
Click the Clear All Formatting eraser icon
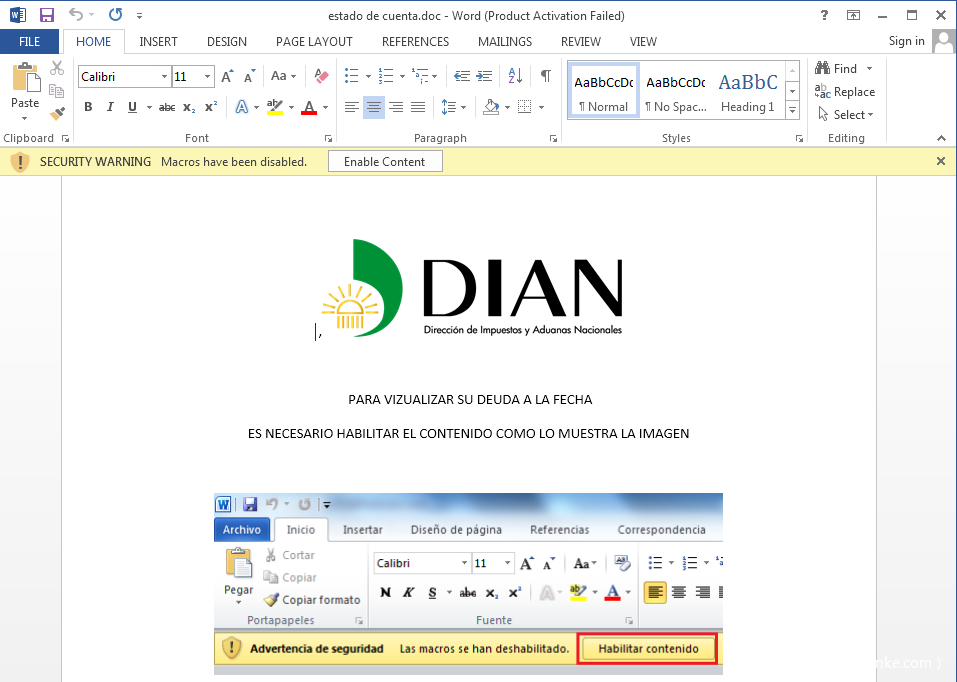pyautogui.click(x=321, y=76)
